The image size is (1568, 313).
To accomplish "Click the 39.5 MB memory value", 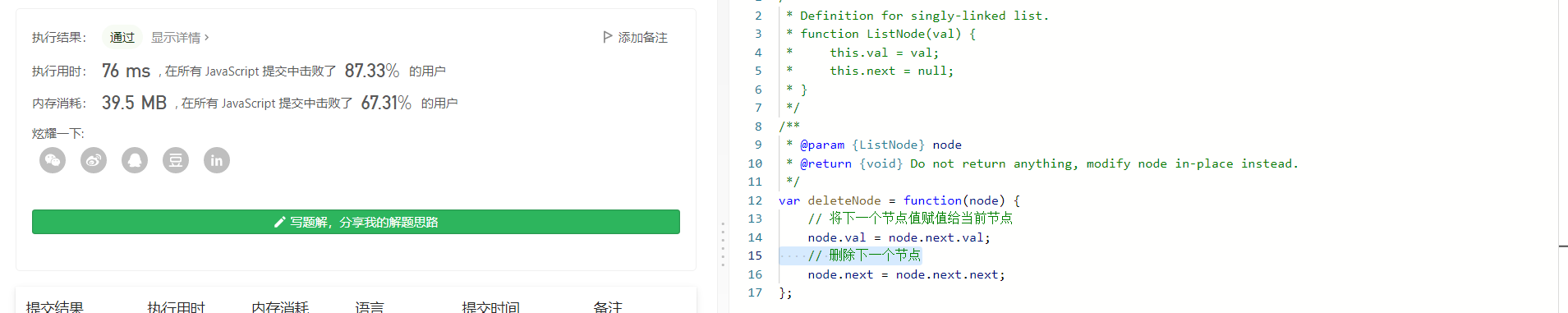I will [x=134, y=103].
